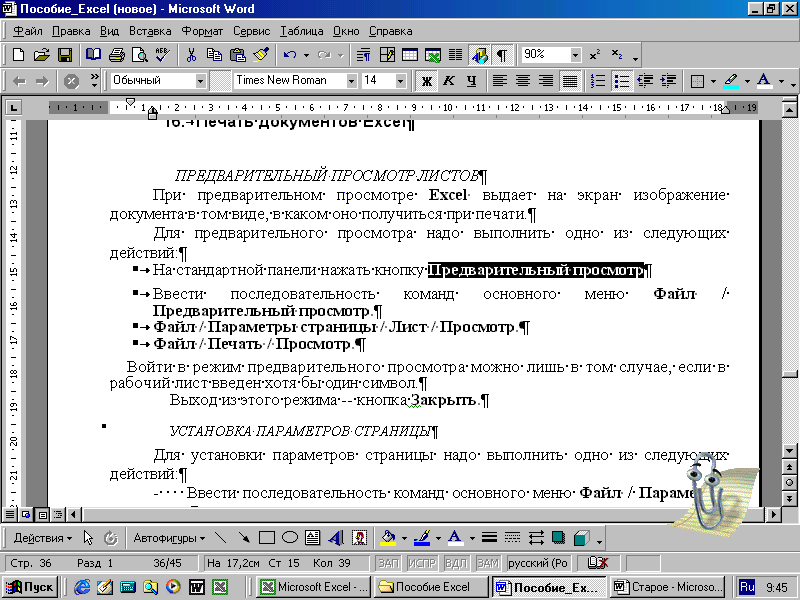Toggle the numbered list
This screenshot has height=600, width=800.
(597, 81)
